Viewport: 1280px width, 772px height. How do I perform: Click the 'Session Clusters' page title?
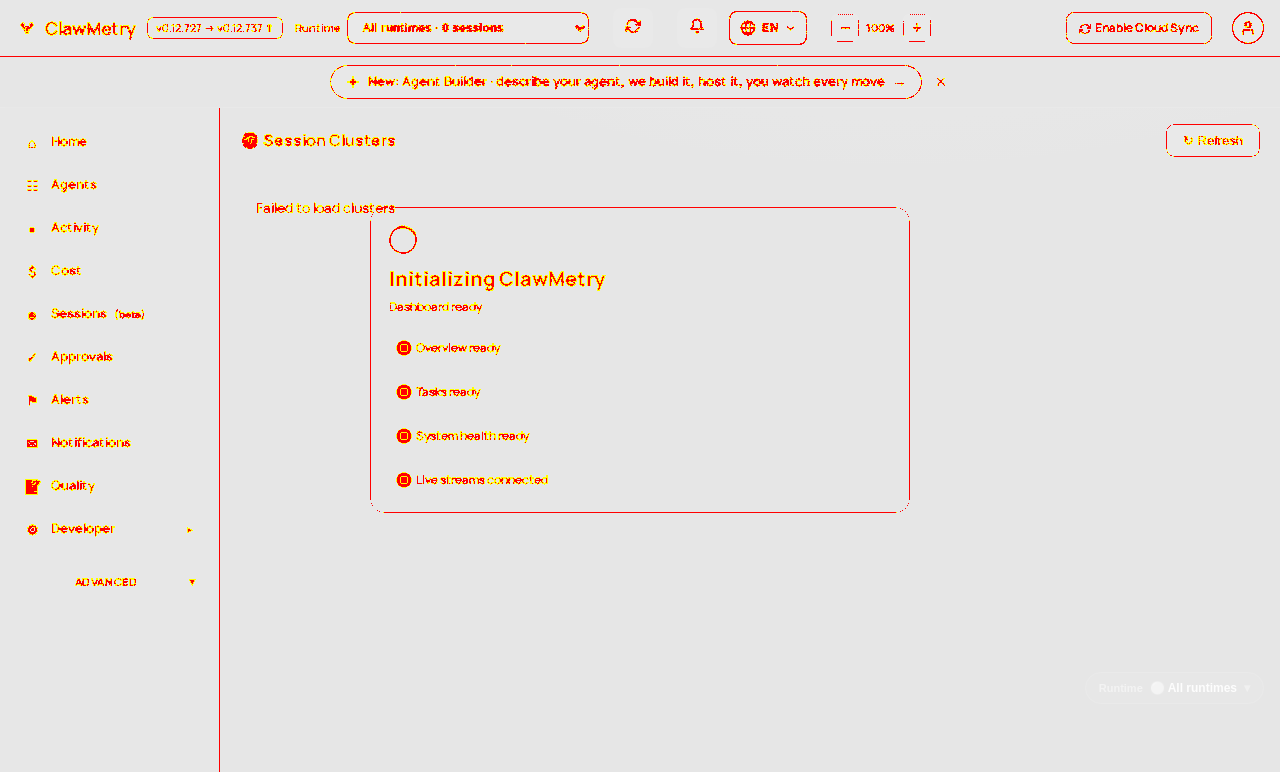tap(330, 141)
